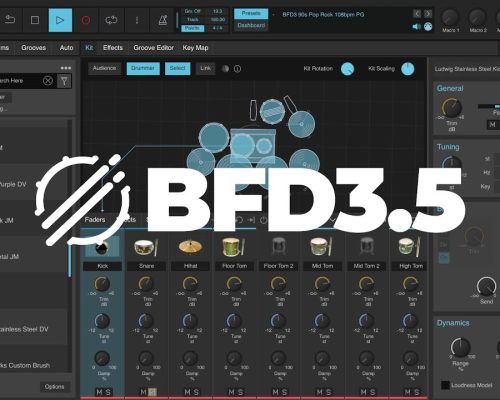Select the Kick drum thumbnail
The width and height of the screenshot is (500, 400).
tap(102, 247)
